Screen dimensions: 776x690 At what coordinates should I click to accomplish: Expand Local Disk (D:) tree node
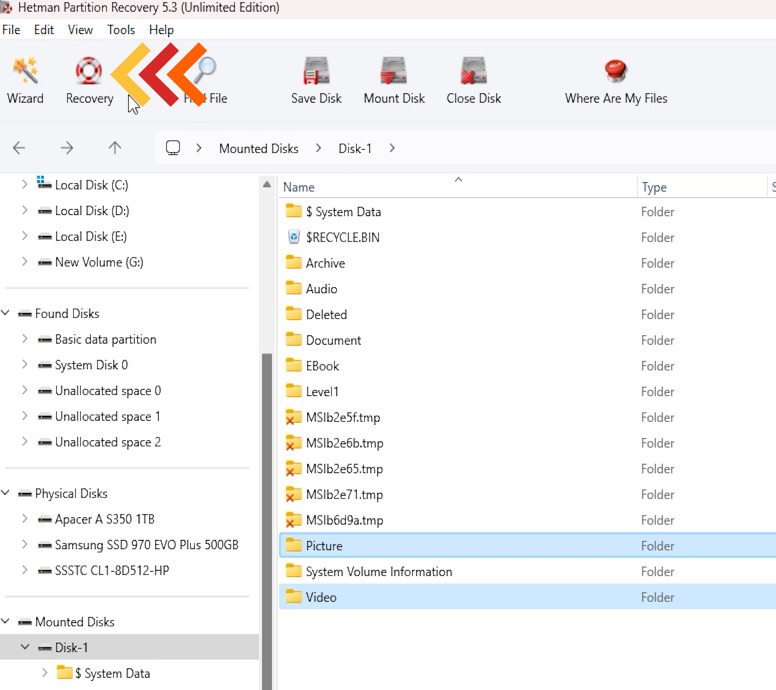[x=24, y=210]
